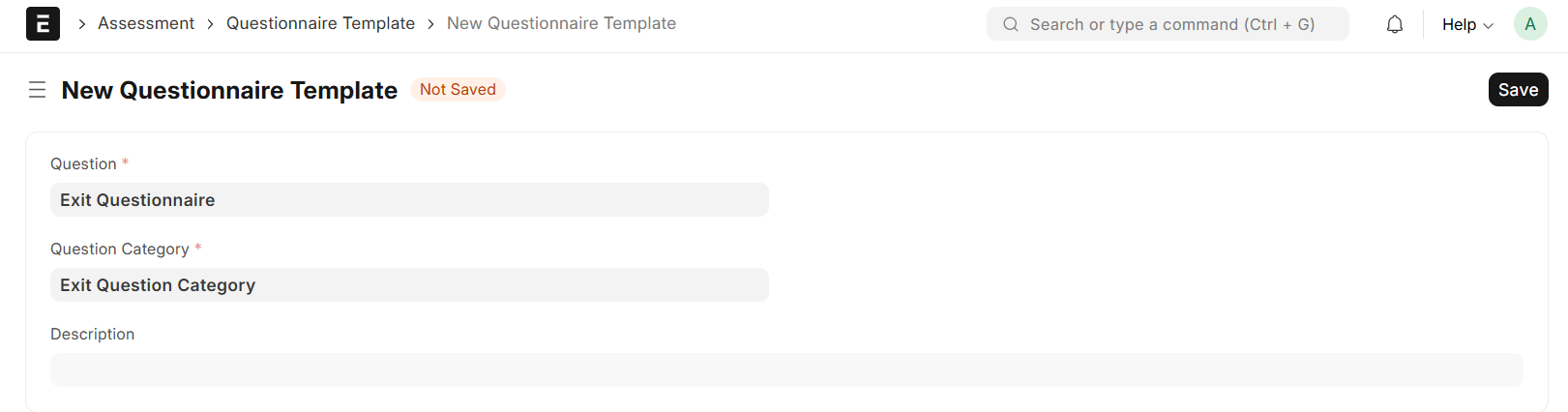Go to the Assessment breadcrumb
Viewport: 1568px width, 412px height.
(146, 23)
